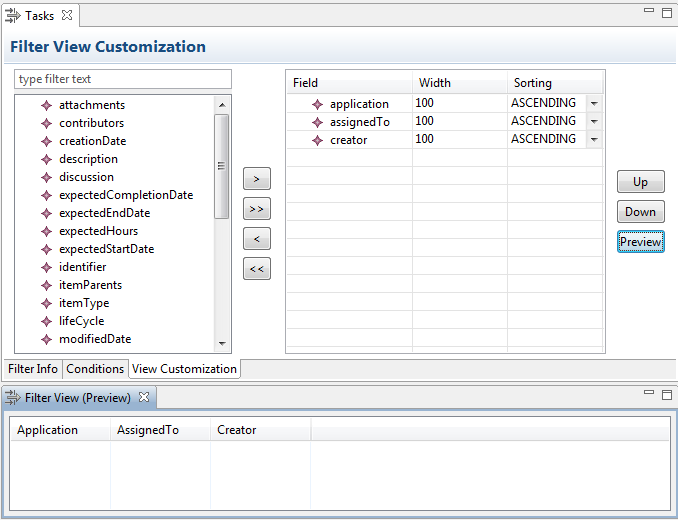Remove all fields with << button

(257, 269)
